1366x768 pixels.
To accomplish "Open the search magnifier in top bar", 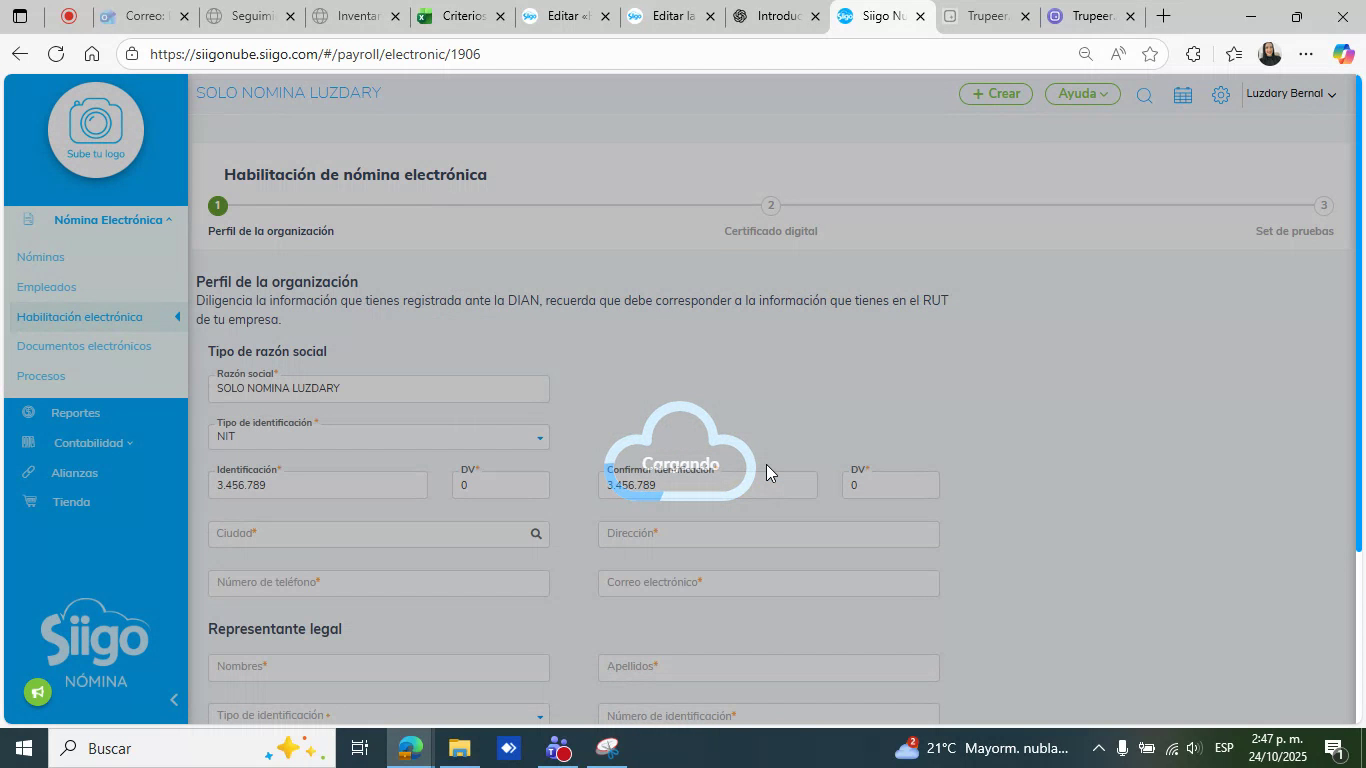I will coord(1145,95).
